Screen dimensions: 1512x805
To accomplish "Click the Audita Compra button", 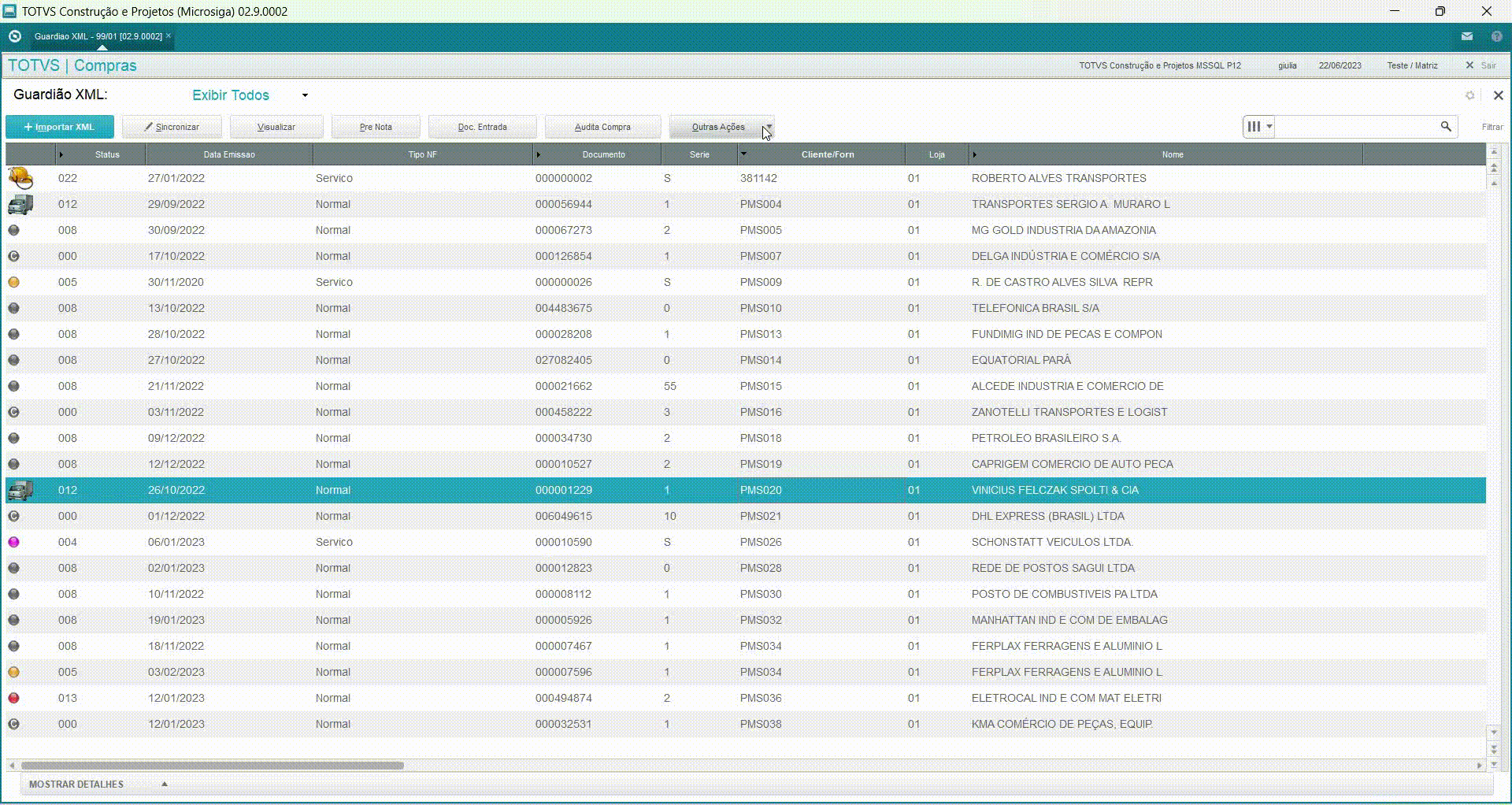I will [602, 127].
